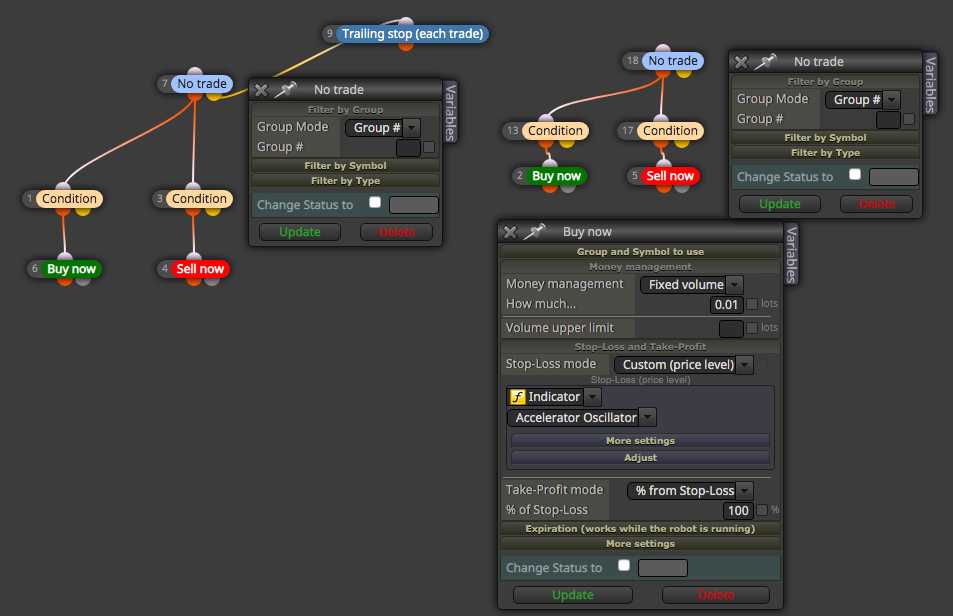953x616 pixels.
Task: Expand Filter by Symbol in middle No trade panel
Action: (345, 165)
